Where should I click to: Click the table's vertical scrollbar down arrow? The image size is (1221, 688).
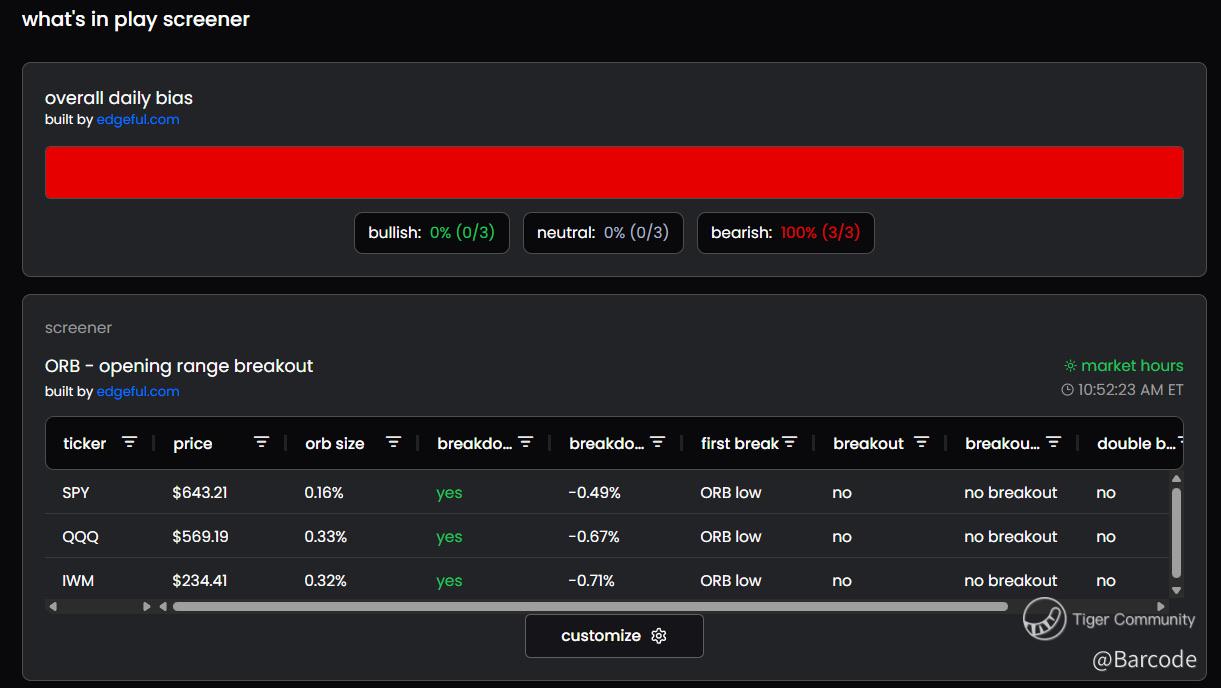tap(1176, 591)
